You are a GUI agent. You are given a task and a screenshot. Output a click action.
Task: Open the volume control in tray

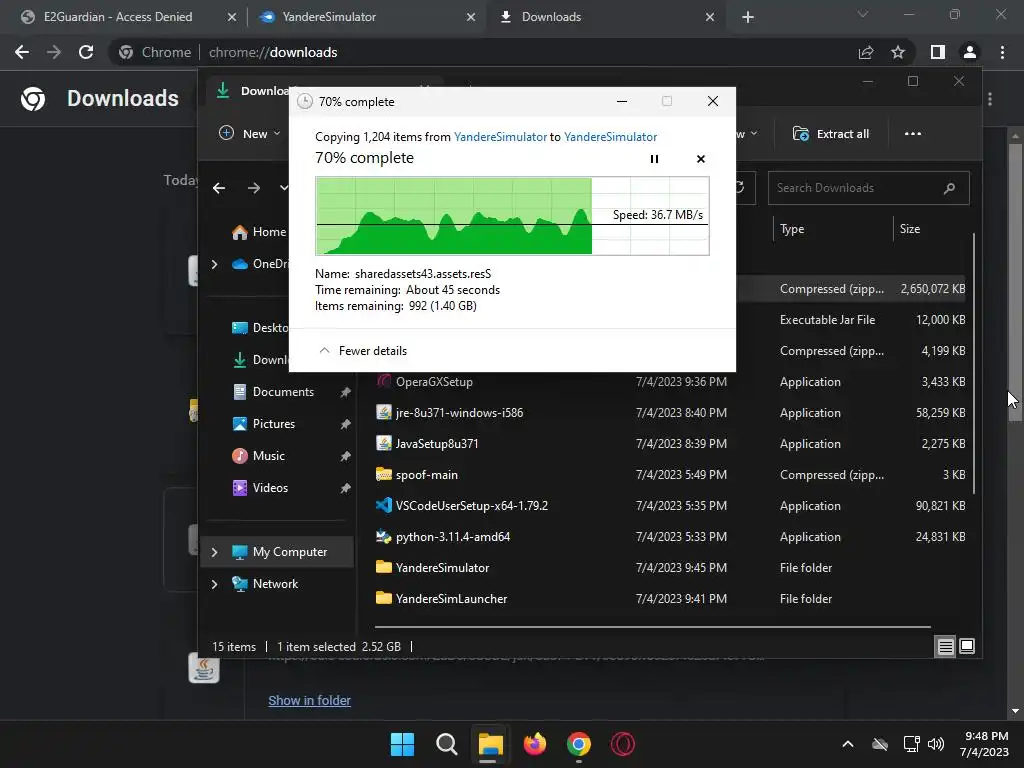(936, 744)
